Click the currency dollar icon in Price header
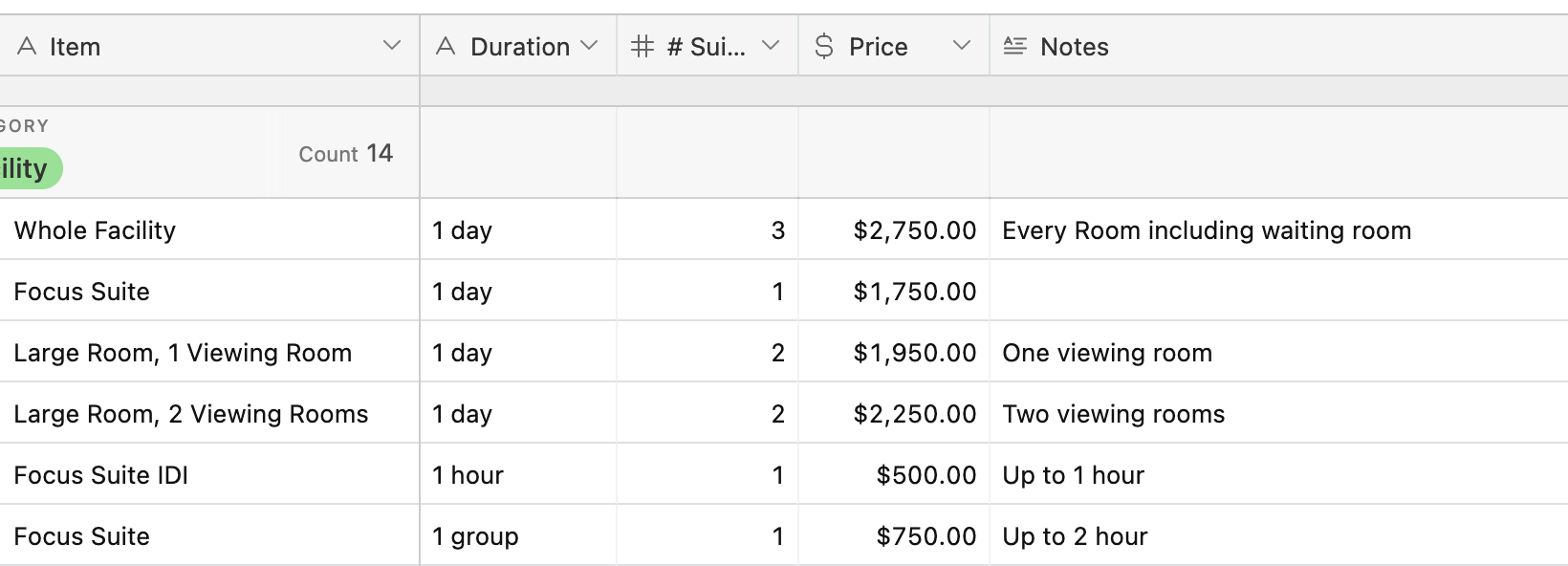 pos(824,46)
